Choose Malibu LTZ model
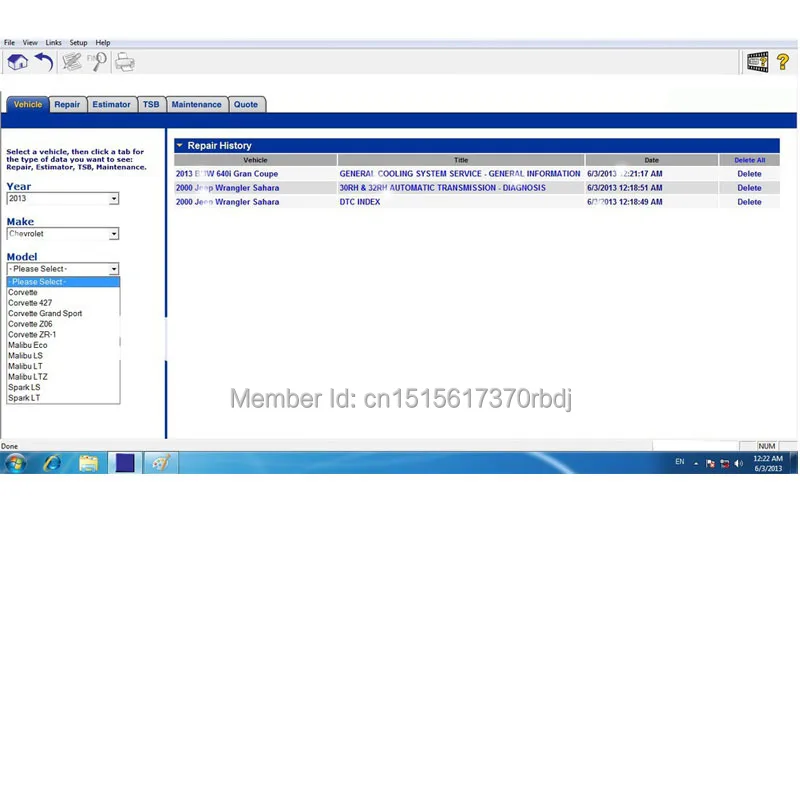This screenshot has width=800, height=800. (63, 377)
